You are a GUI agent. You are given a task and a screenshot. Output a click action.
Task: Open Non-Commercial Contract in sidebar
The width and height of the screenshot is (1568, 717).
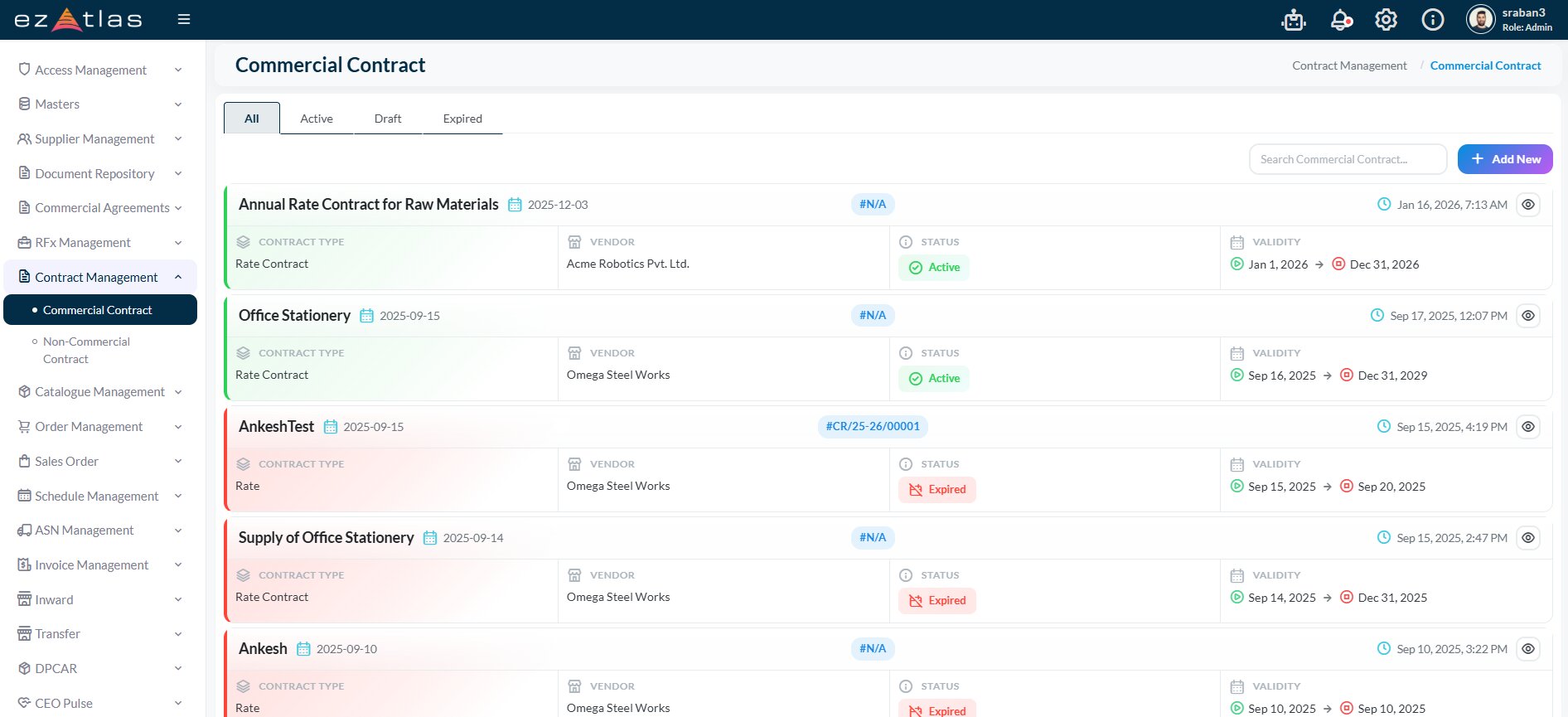[86, 351]
